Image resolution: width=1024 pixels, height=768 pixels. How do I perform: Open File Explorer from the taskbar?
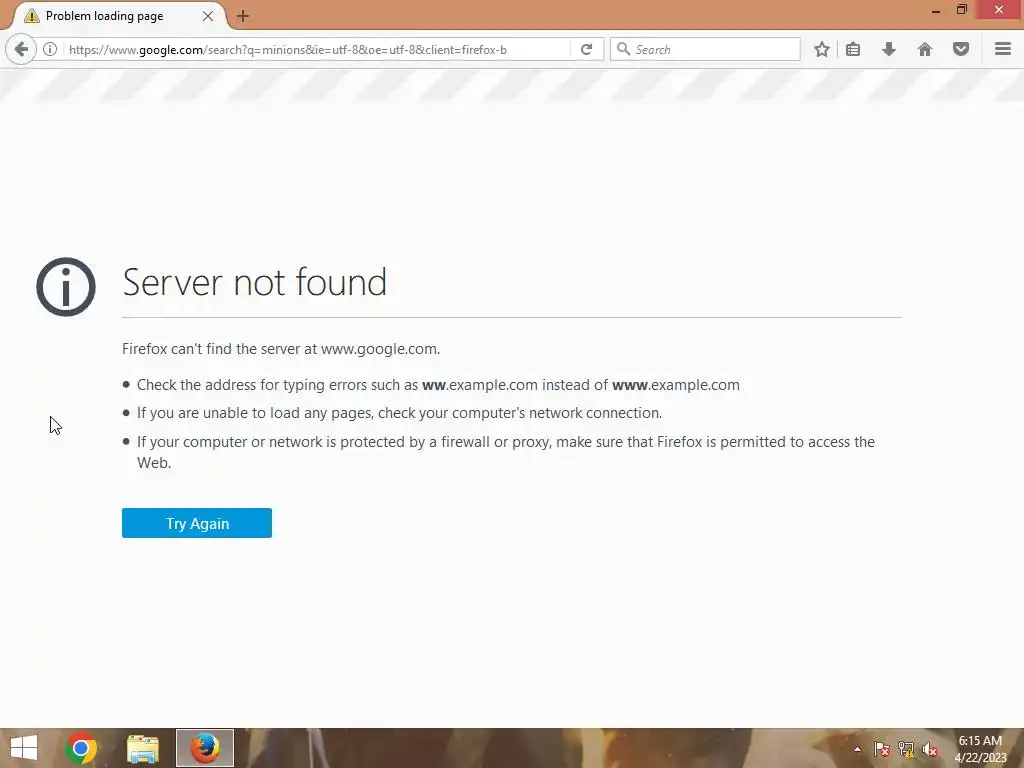coord(143,748)
